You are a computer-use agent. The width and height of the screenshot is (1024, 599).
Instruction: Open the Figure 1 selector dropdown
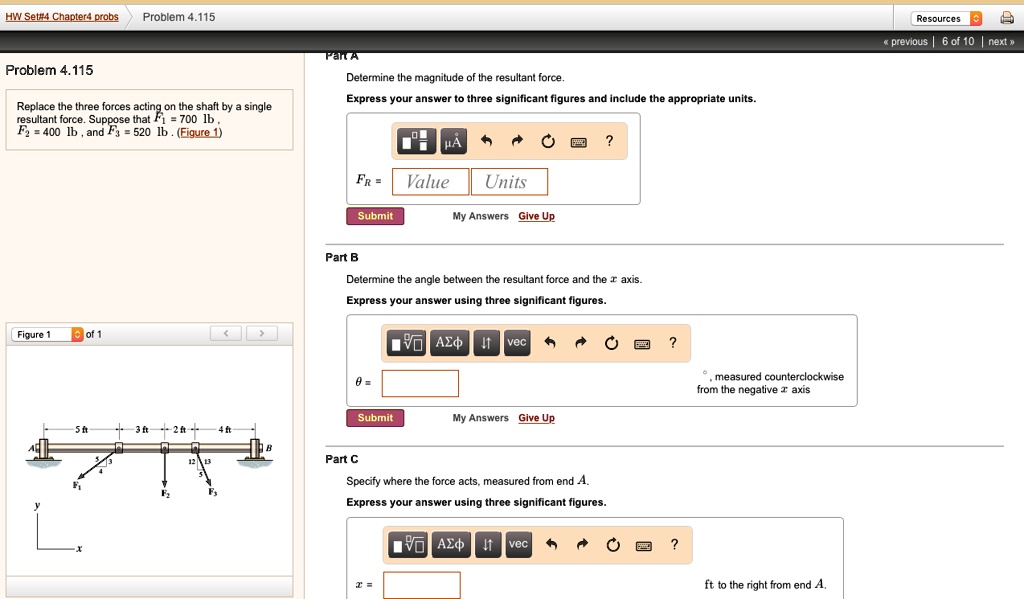48,334
